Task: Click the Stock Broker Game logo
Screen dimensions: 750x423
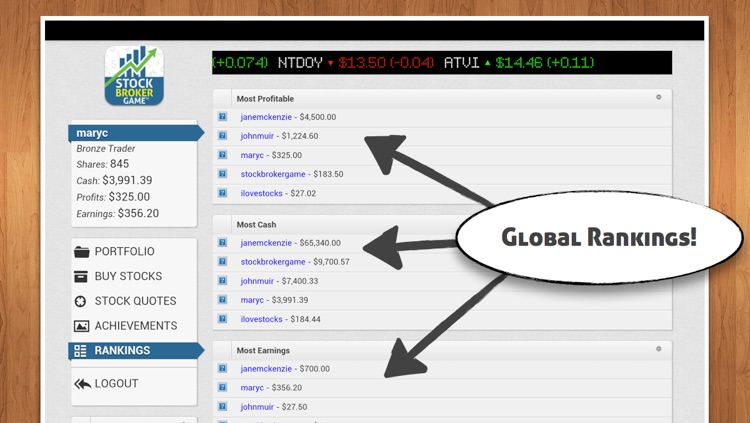Action: tap(134, 76)
